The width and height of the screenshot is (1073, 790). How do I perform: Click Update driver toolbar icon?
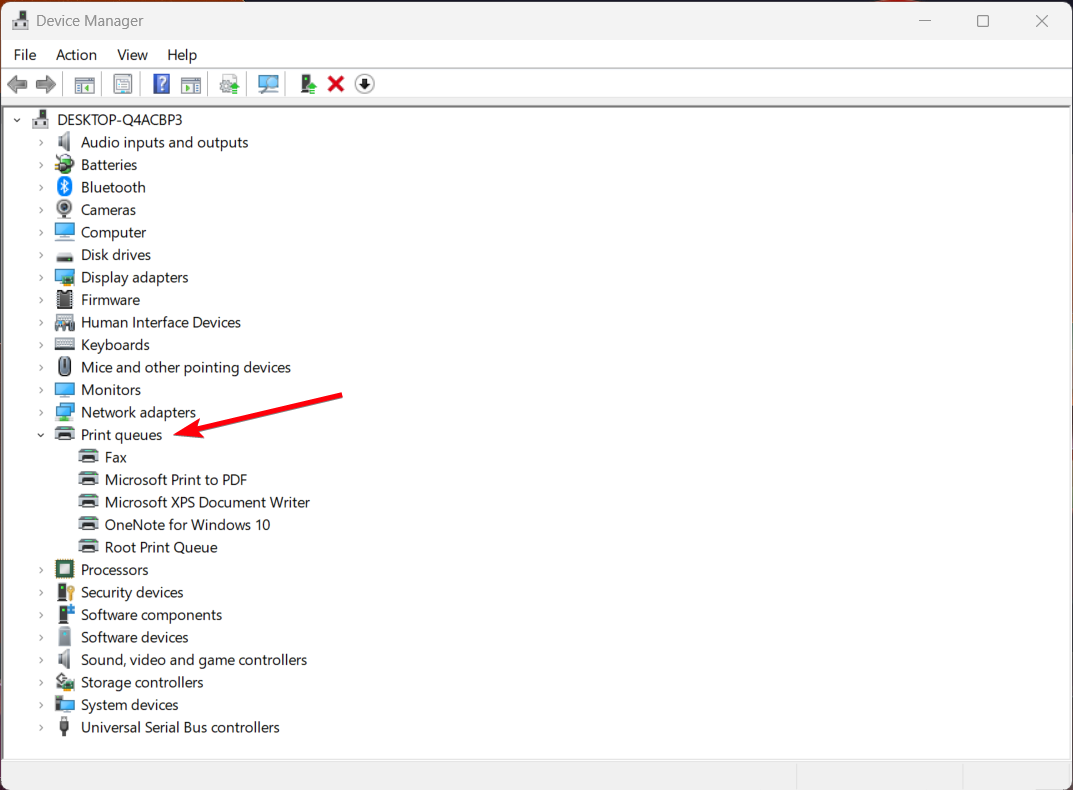(x=229, y=84)
